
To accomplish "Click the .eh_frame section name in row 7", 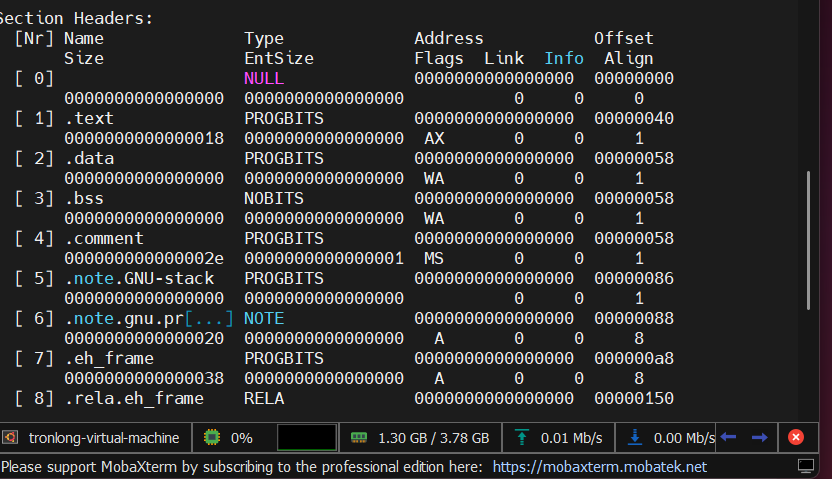I will pyautogui.click(x=109, y=359).
